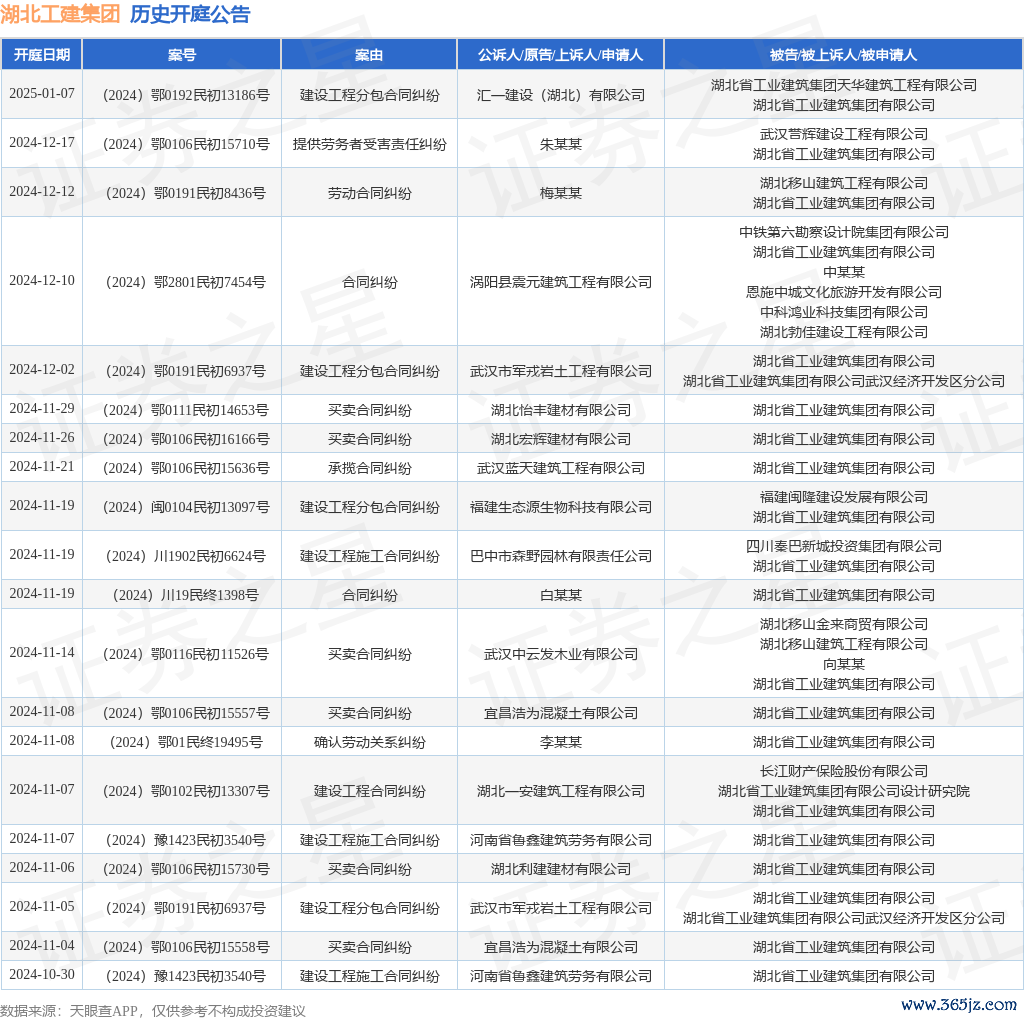Select defendant 长江财产保险股份有限公司

pyautogui.click(x=844, y=771)
